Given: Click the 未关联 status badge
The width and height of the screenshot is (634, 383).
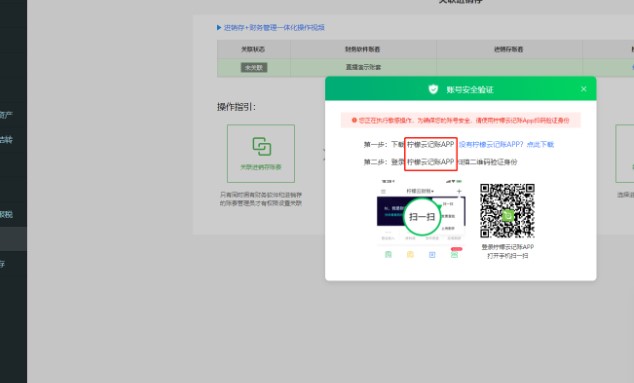Looking at the screenshot, I should [x=254, y=68].
